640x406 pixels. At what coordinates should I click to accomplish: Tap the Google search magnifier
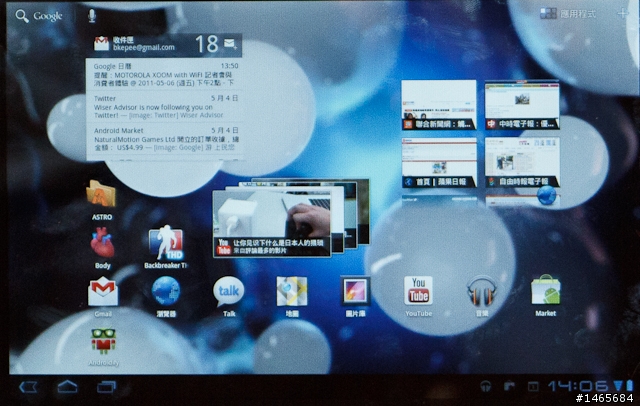click(22, 16)
